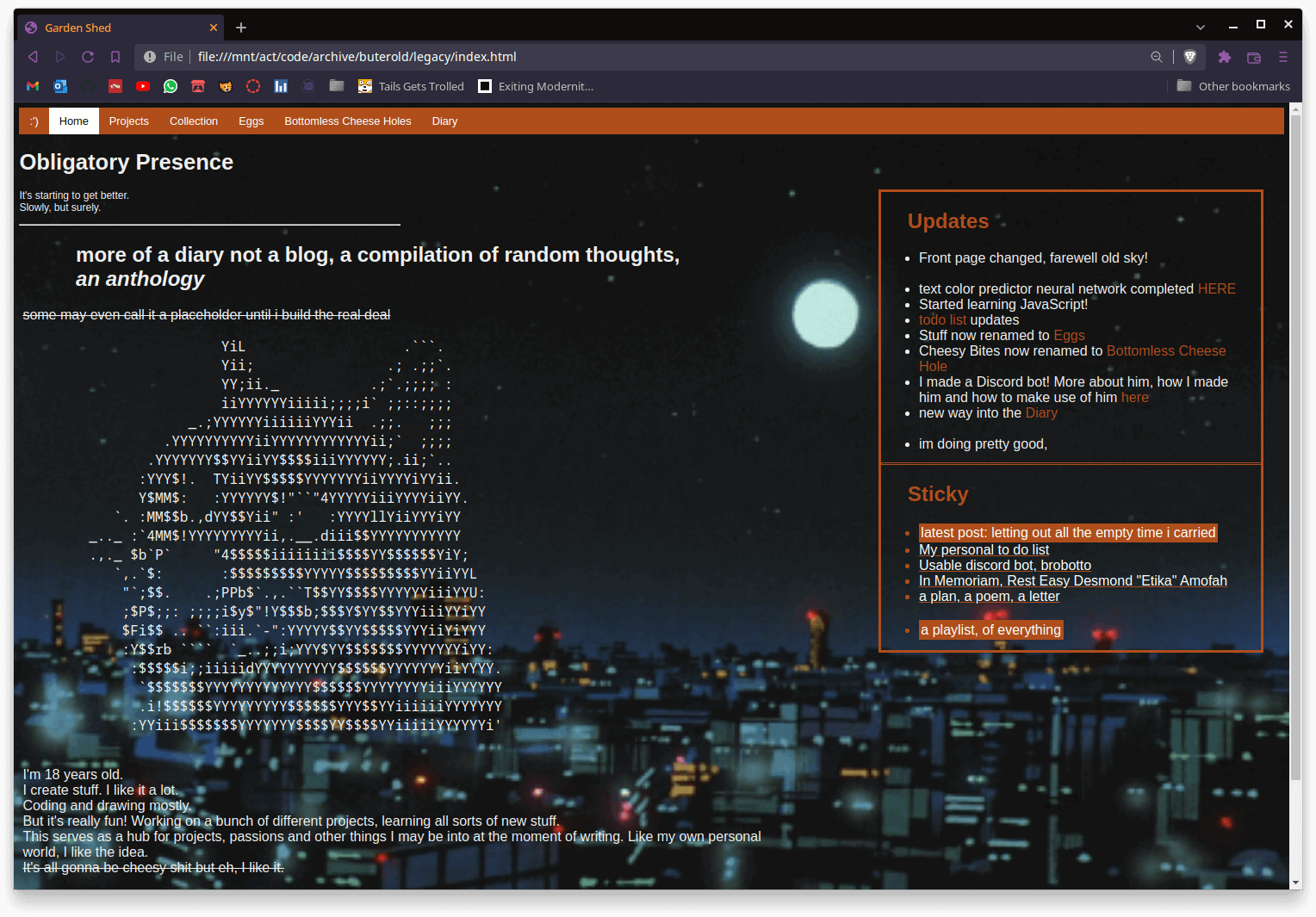Screen dimensions: 1316x917
Task: Open the YouTube bookmark icon
Action: pyautogui.click(x=143, y=86)
